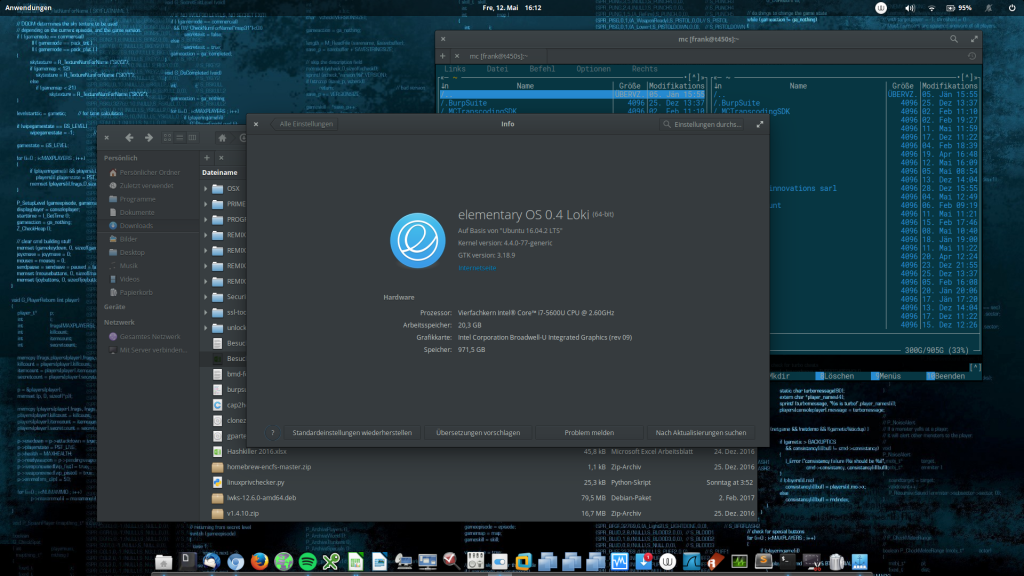
Task: Open the trash can in the dock
Action: [x=836, y=561]
